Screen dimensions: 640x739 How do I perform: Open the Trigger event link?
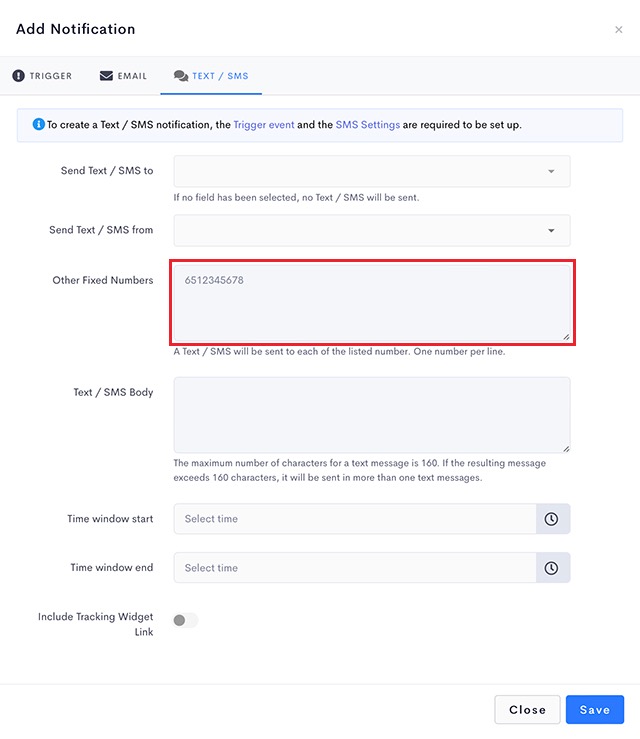pos(264,125)
